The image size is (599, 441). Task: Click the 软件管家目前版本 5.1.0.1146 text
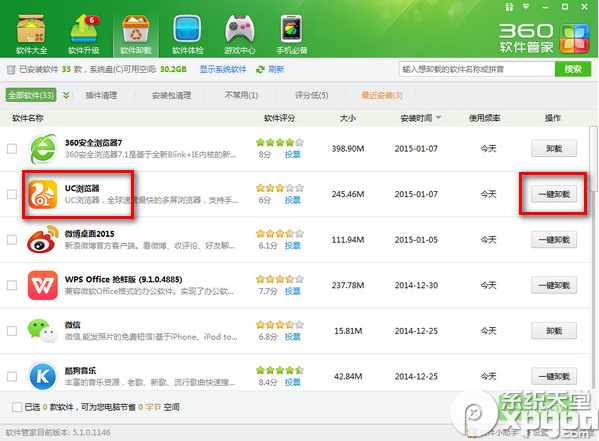[x=58, y=433]
